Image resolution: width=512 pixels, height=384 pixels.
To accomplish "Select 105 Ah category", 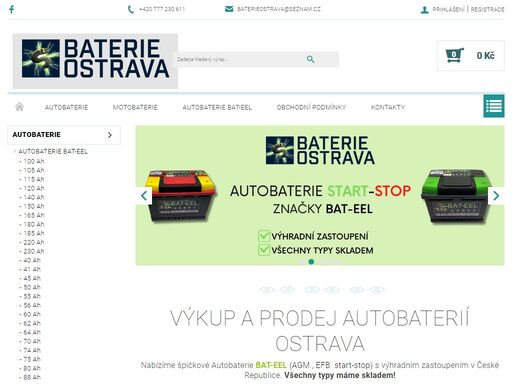I will 34,170.
